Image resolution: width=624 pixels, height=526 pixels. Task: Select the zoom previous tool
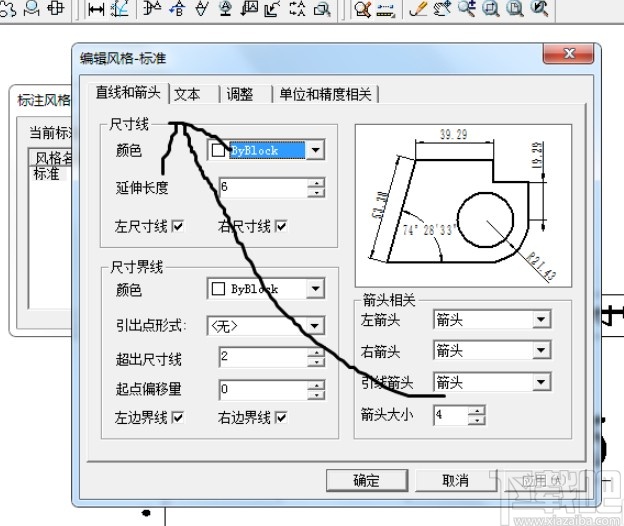point(540,9)
